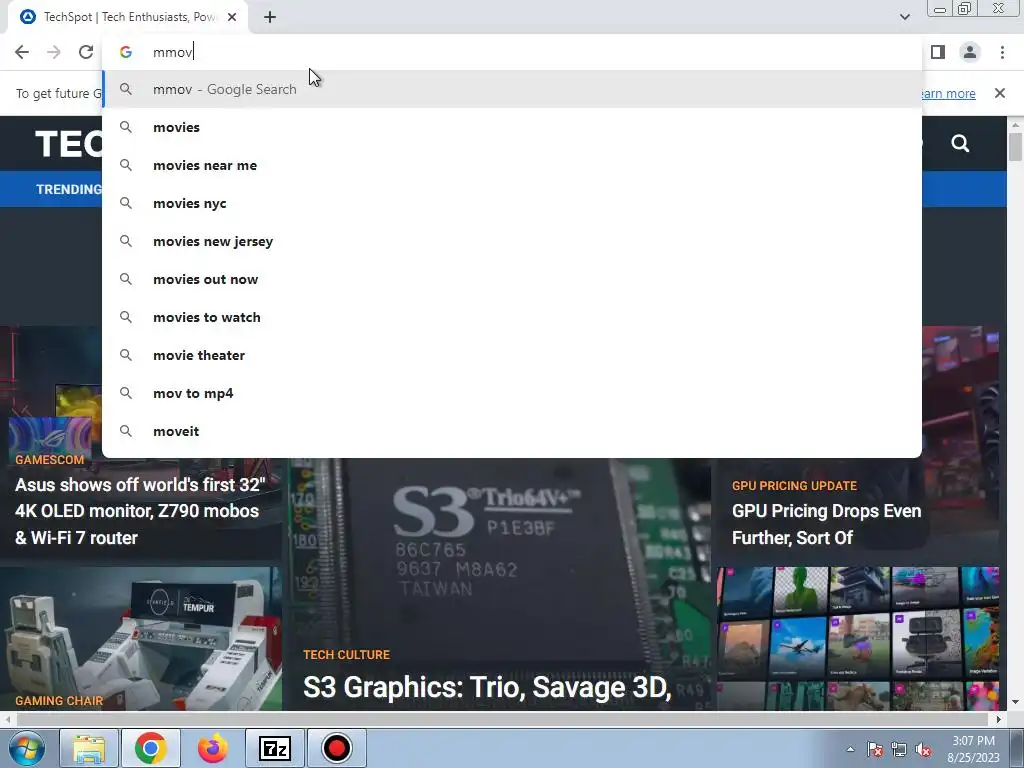1024x768 pixels.
Task: Open a new browser tab
Action: click(270, 17)
